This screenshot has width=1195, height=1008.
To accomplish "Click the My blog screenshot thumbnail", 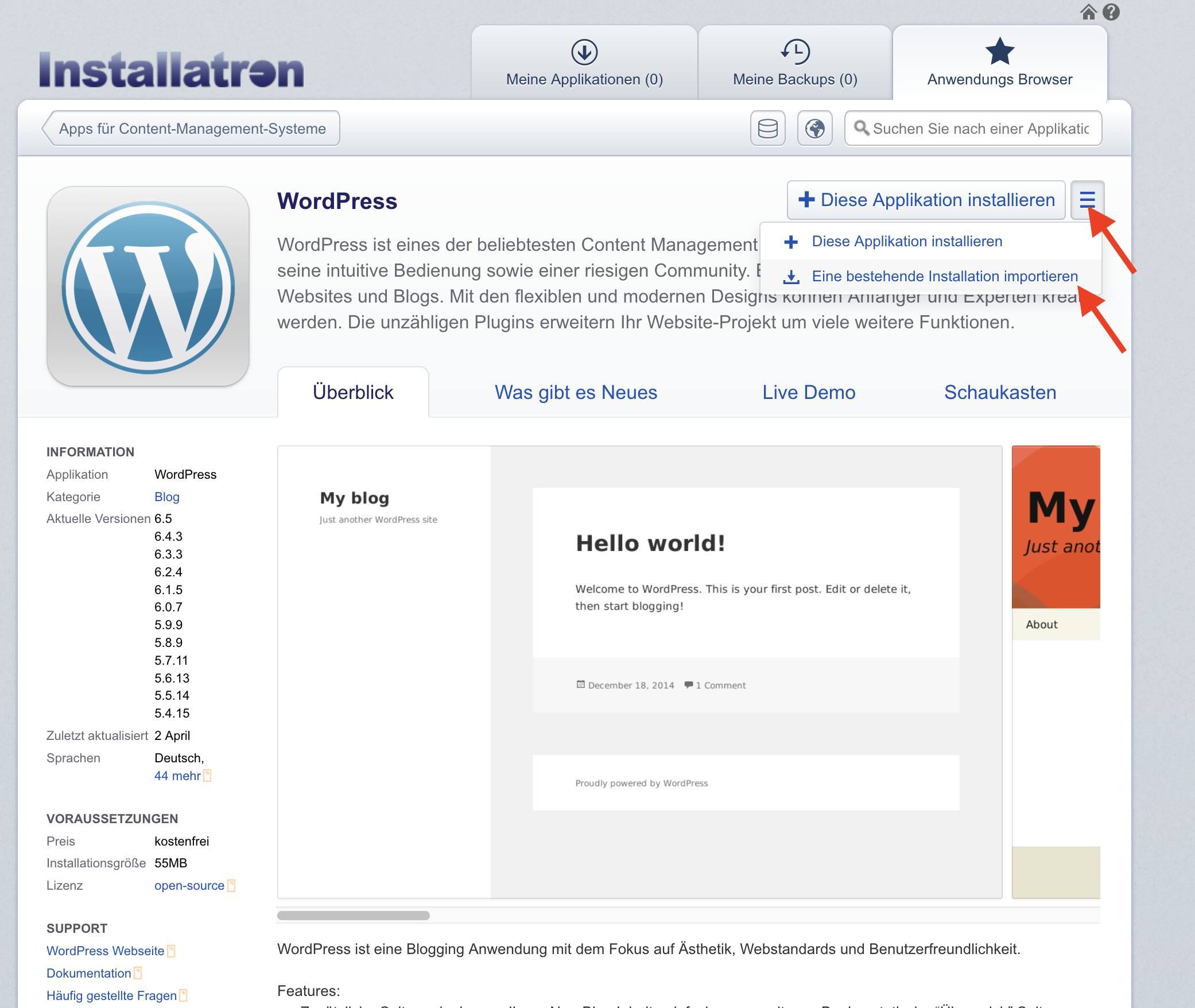I will coord(639,672).
